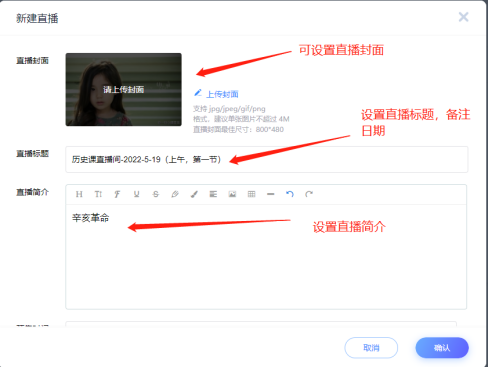Insert image using the picture icon
This screenshot has width=489, height=367.
click(x=232, y=194)
